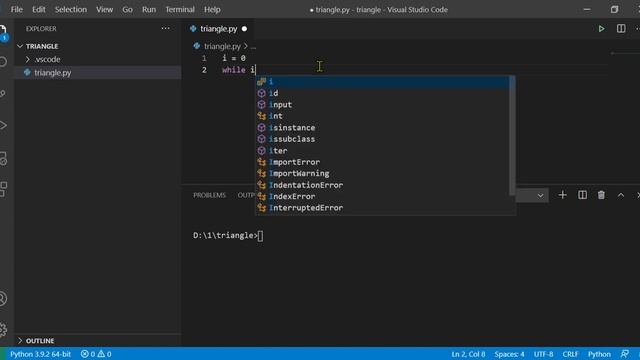Click Python 3.9.2 64-bit interpreter selector
The height and width of the screenshot is (360, 640).
[40, 354]
